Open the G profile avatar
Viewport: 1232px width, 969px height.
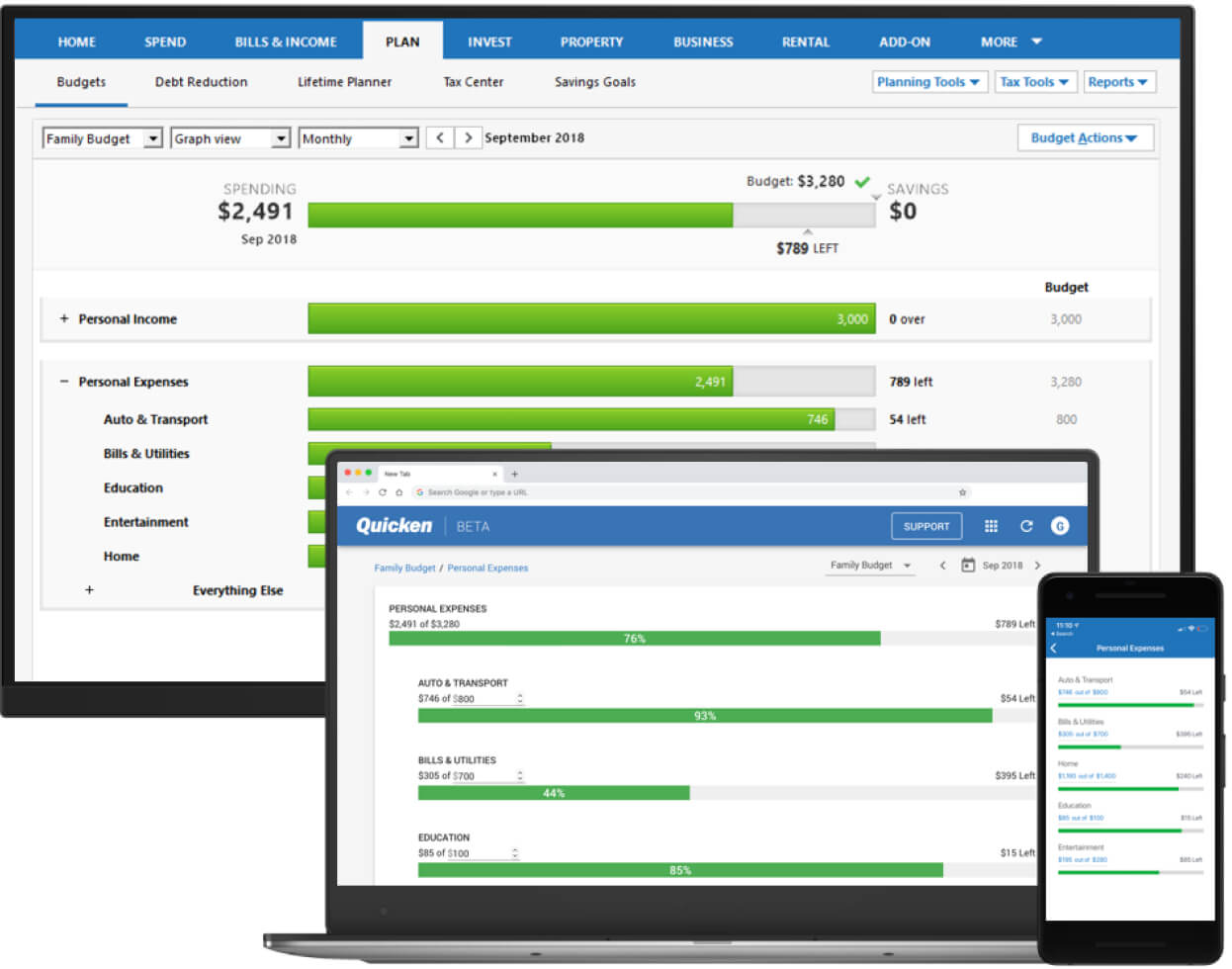point(1060,526)
